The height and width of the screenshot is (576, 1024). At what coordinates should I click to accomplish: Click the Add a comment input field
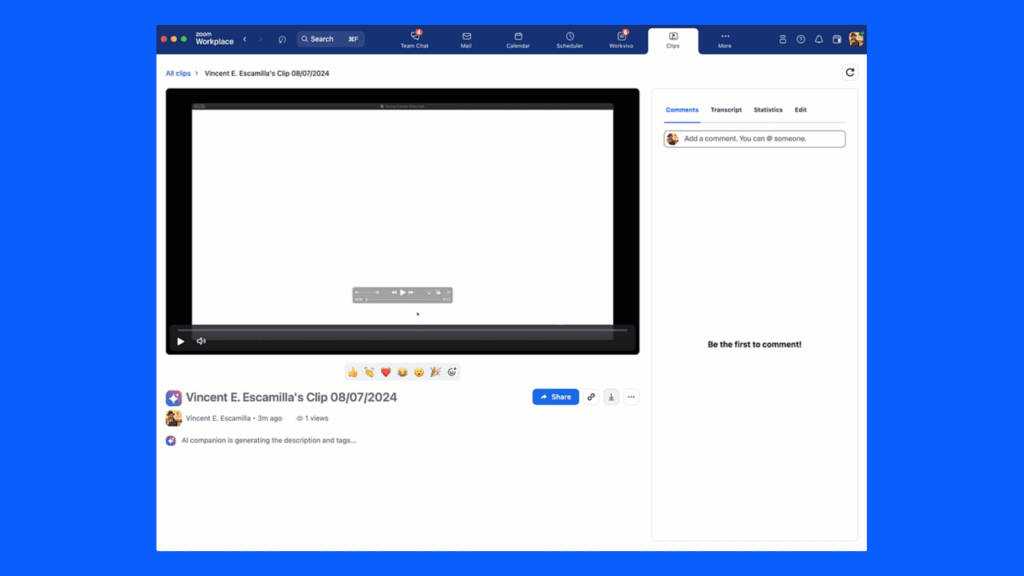pyautogui.click(x=754, y=138)
